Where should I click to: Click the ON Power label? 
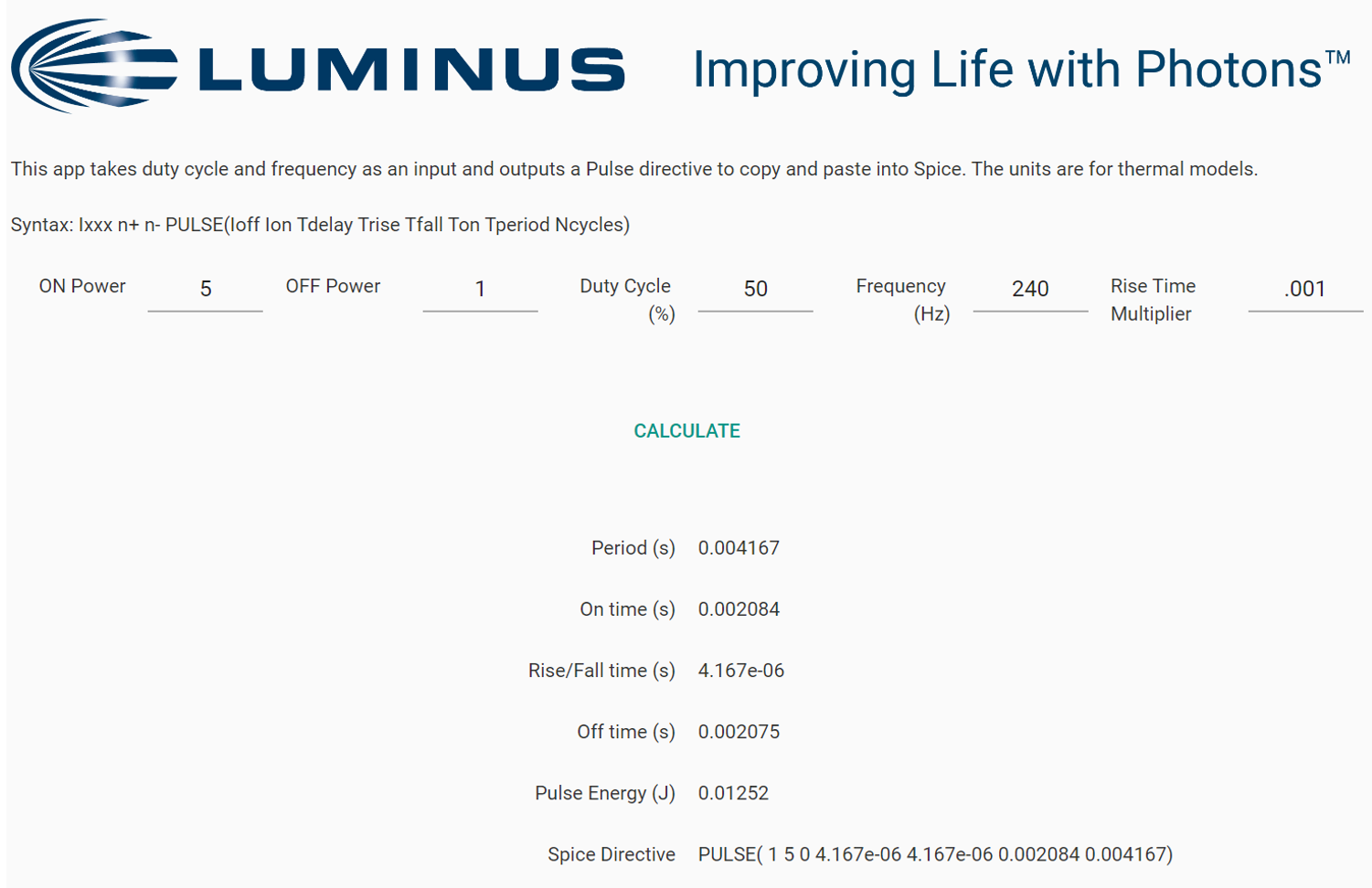point(82,286)
